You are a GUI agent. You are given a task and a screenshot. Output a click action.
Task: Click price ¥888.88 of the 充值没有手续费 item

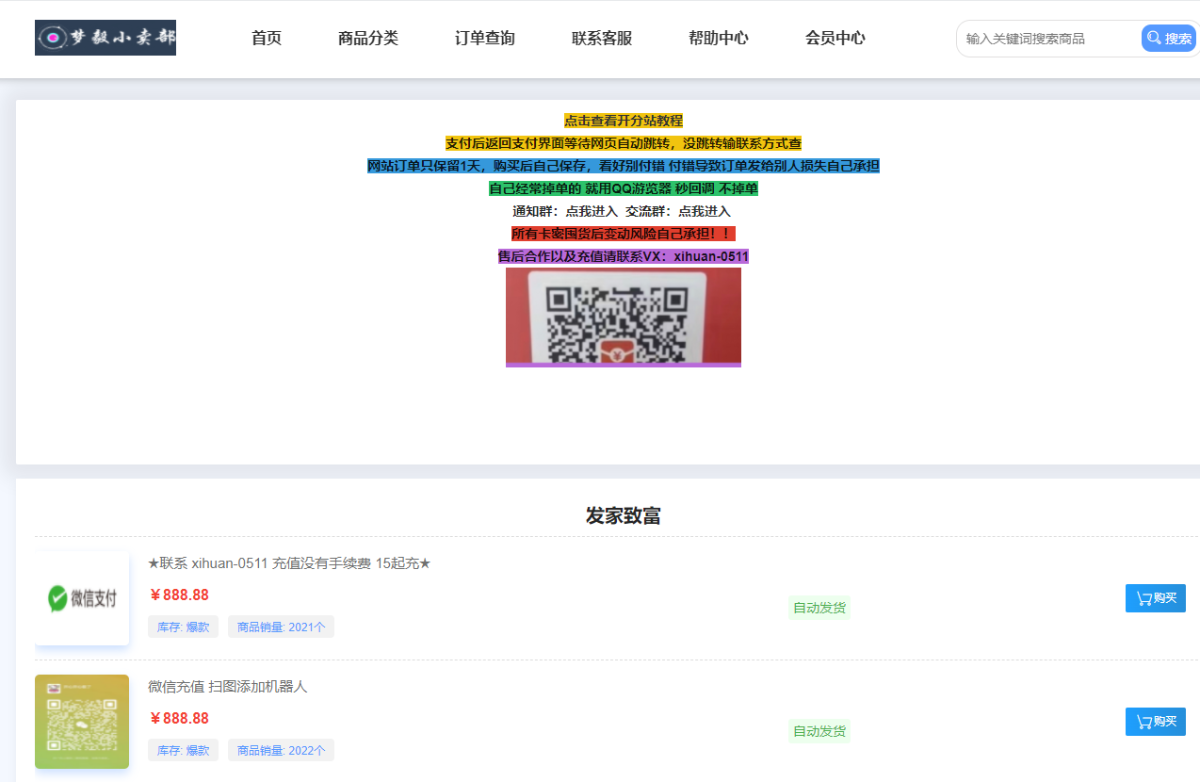[179, 595]
